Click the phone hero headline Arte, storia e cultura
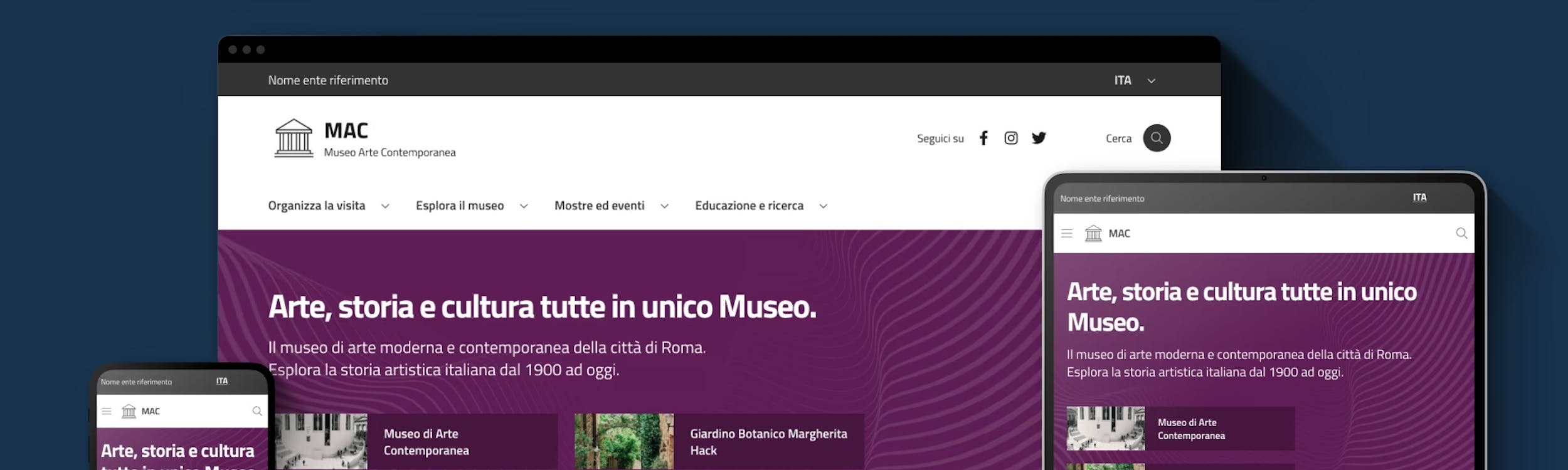 click(178, 457)
